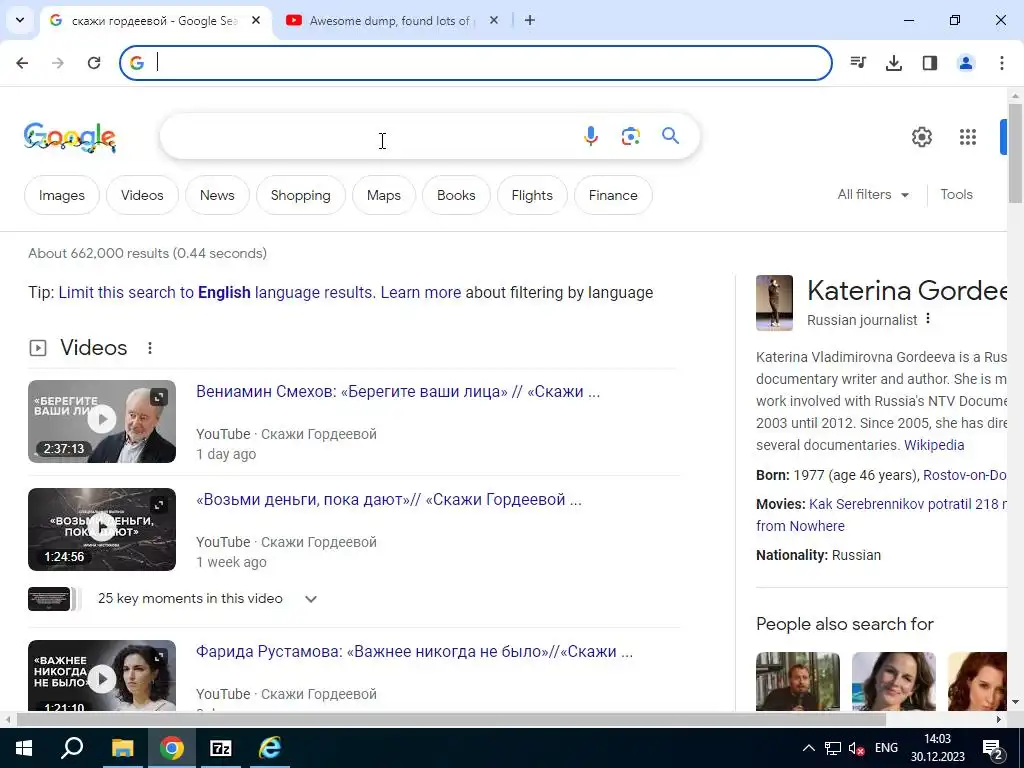The image size is (1024, 768).
Task: Open the search Tools button
Action: [956, 195]
